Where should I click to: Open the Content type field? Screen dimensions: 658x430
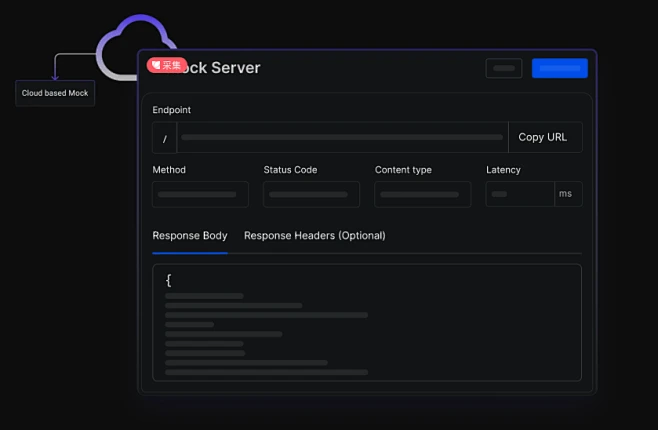point(423,194)
